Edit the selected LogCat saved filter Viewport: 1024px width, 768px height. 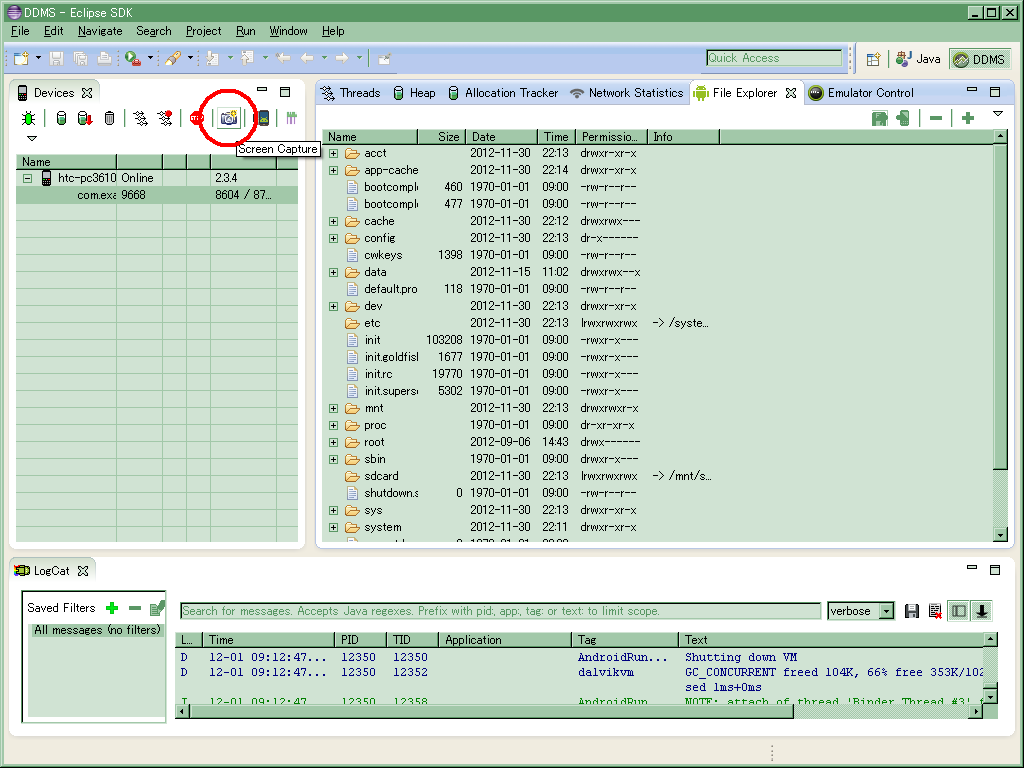[x=157, y=608]
